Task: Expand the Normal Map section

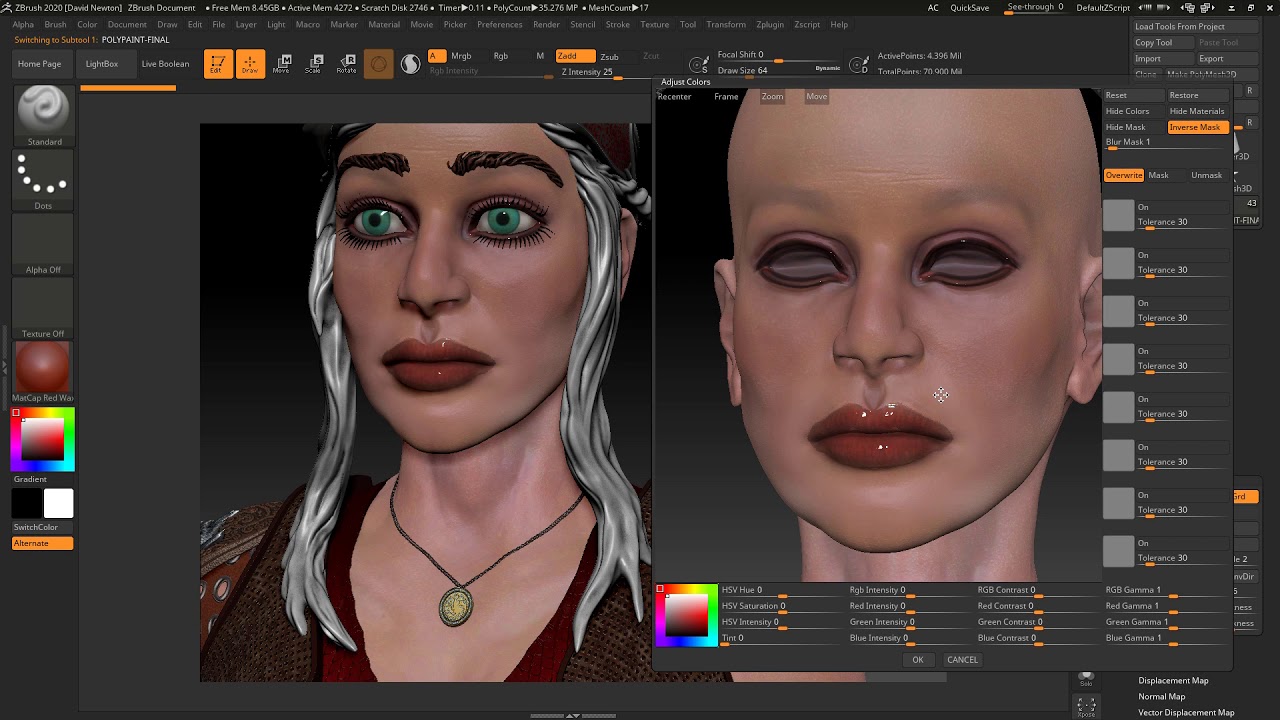Action: click(1162, 696)
